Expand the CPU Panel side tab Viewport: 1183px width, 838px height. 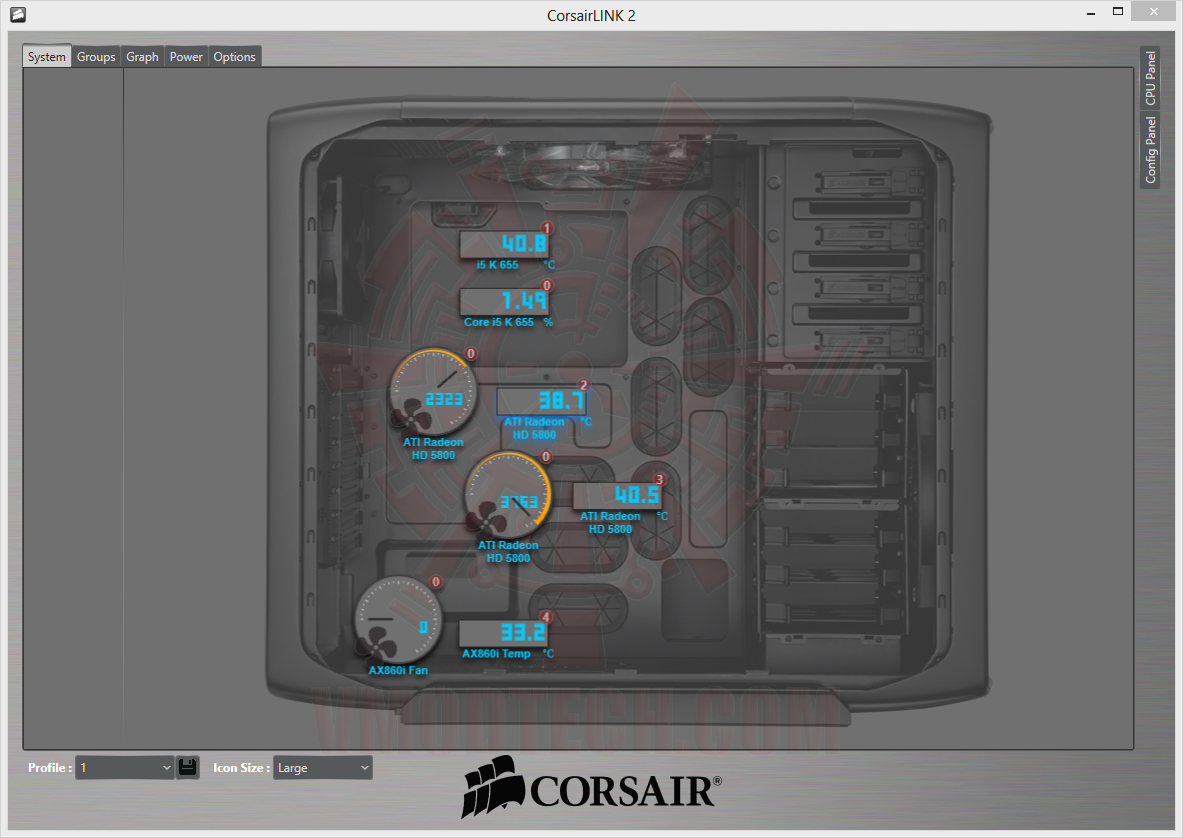pos(1150,78)
